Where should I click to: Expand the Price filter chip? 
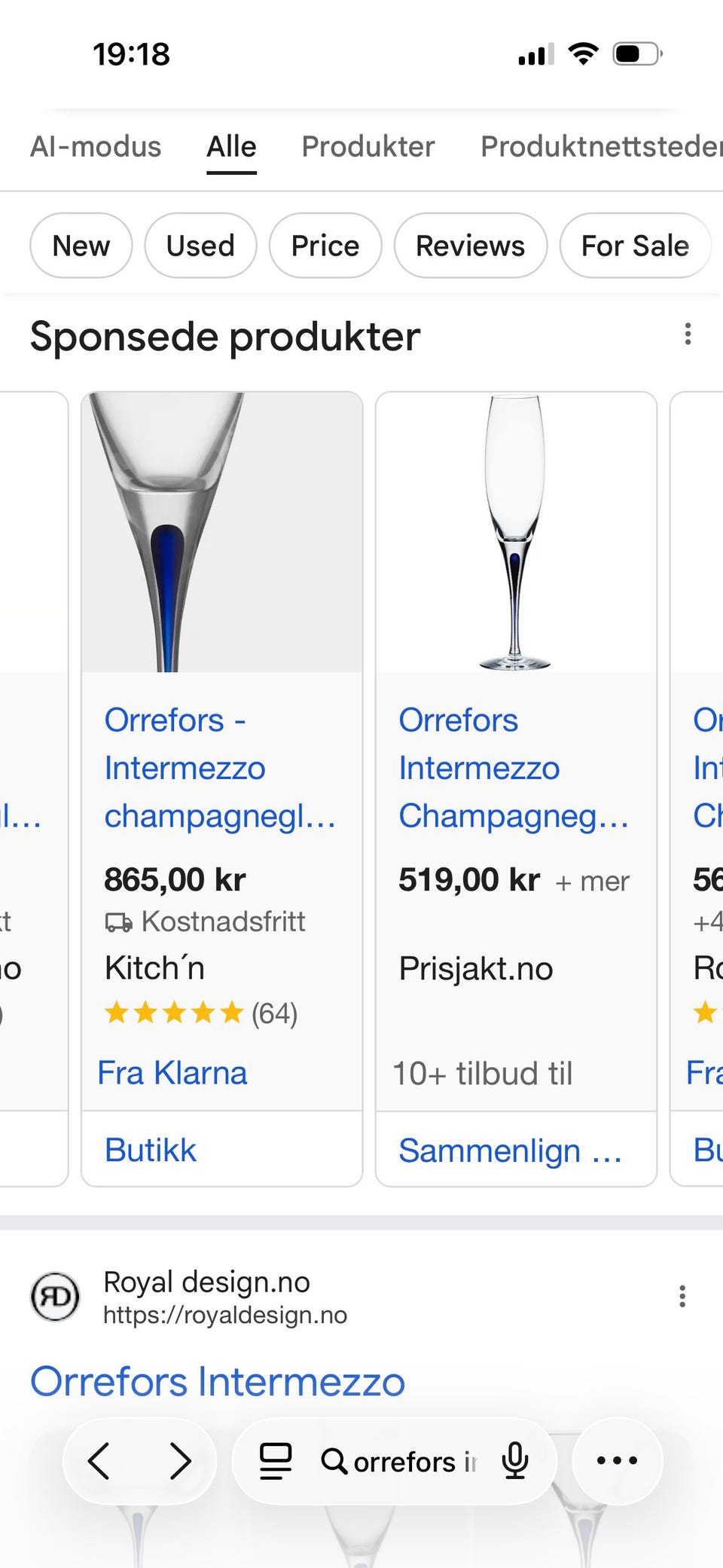[x=325, y=246]
